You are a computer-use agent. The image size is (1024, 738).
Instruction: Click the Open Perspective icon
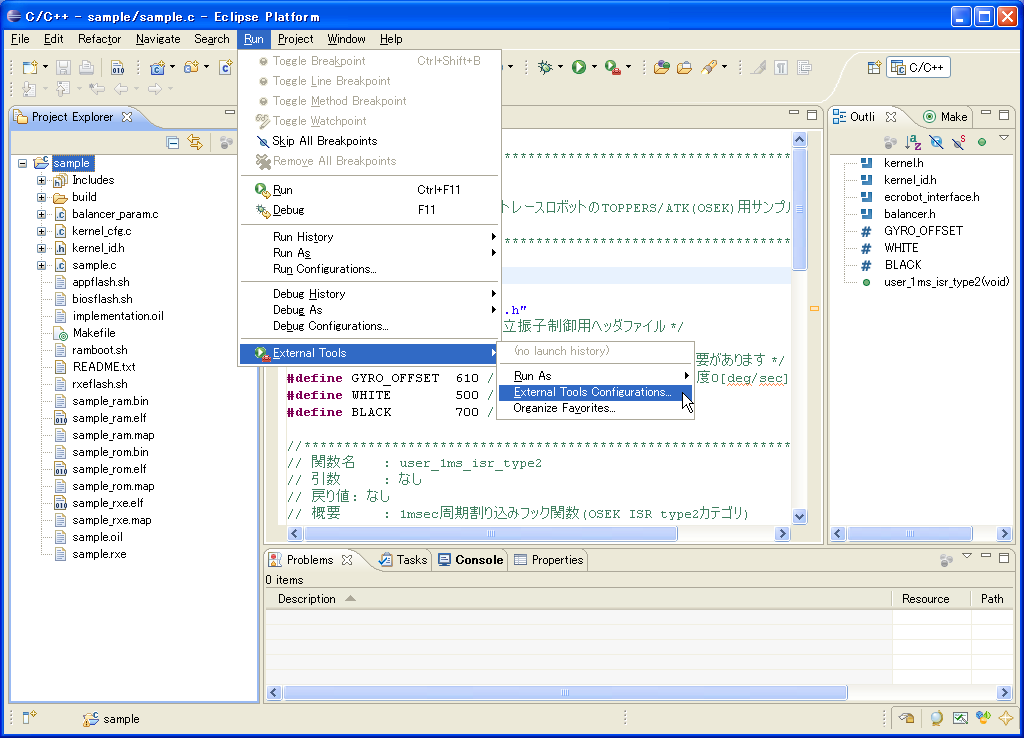click(x=874, y=67)
